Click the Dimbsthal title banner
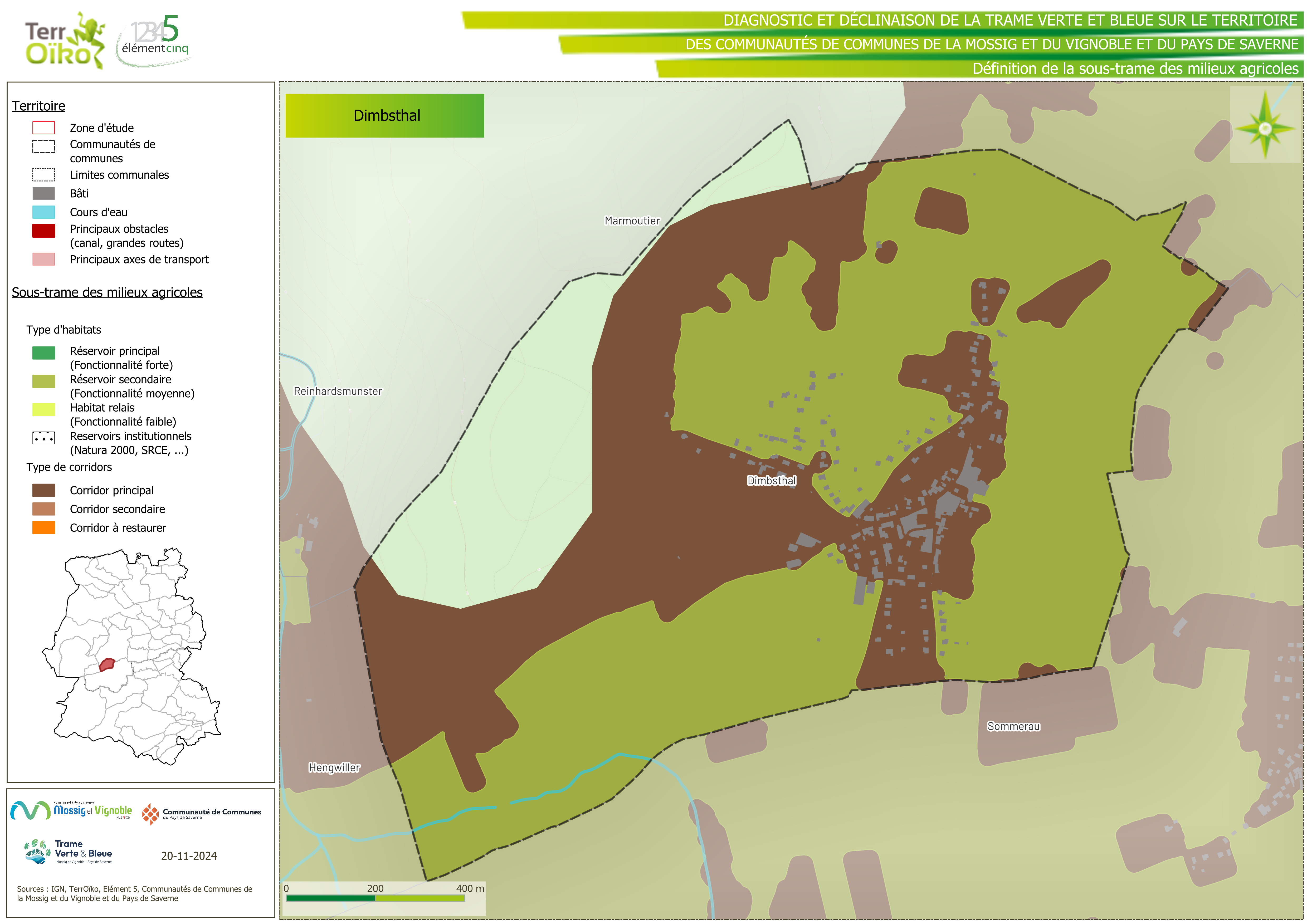The image size is (1307, 924). (385, 116)
